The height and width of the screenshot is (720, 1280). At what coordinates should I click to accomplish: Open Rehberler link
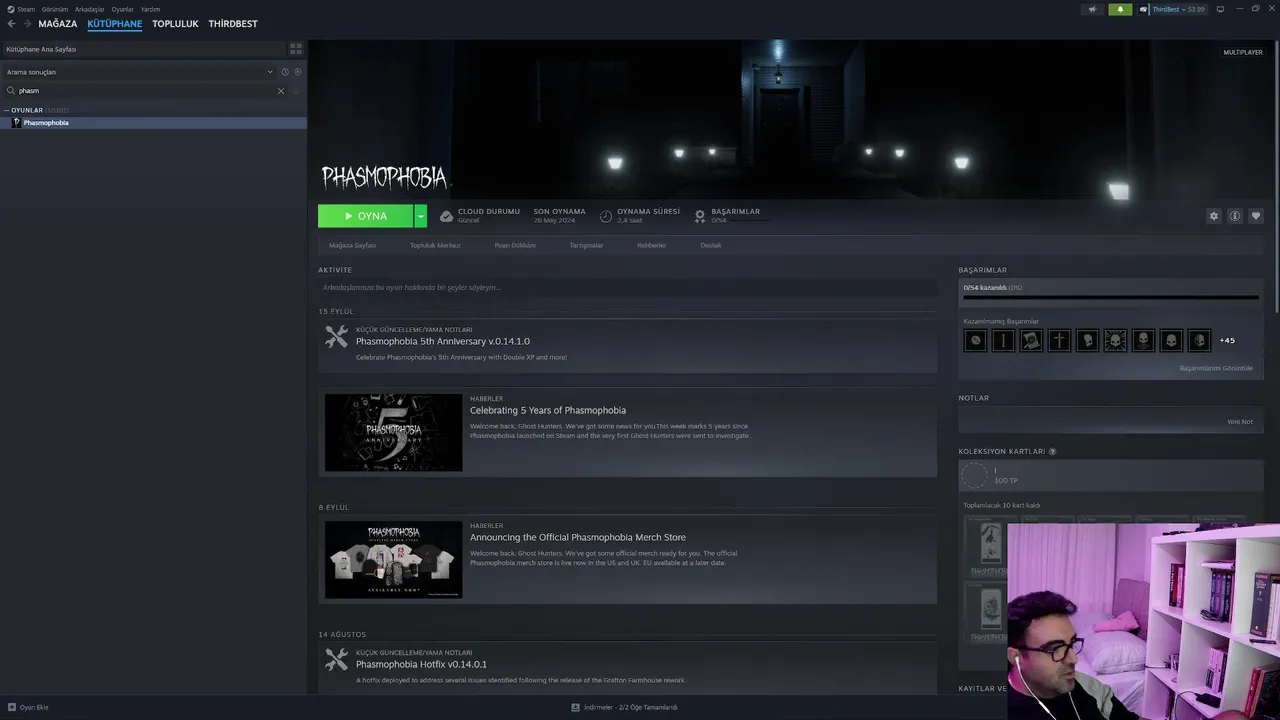651,245
